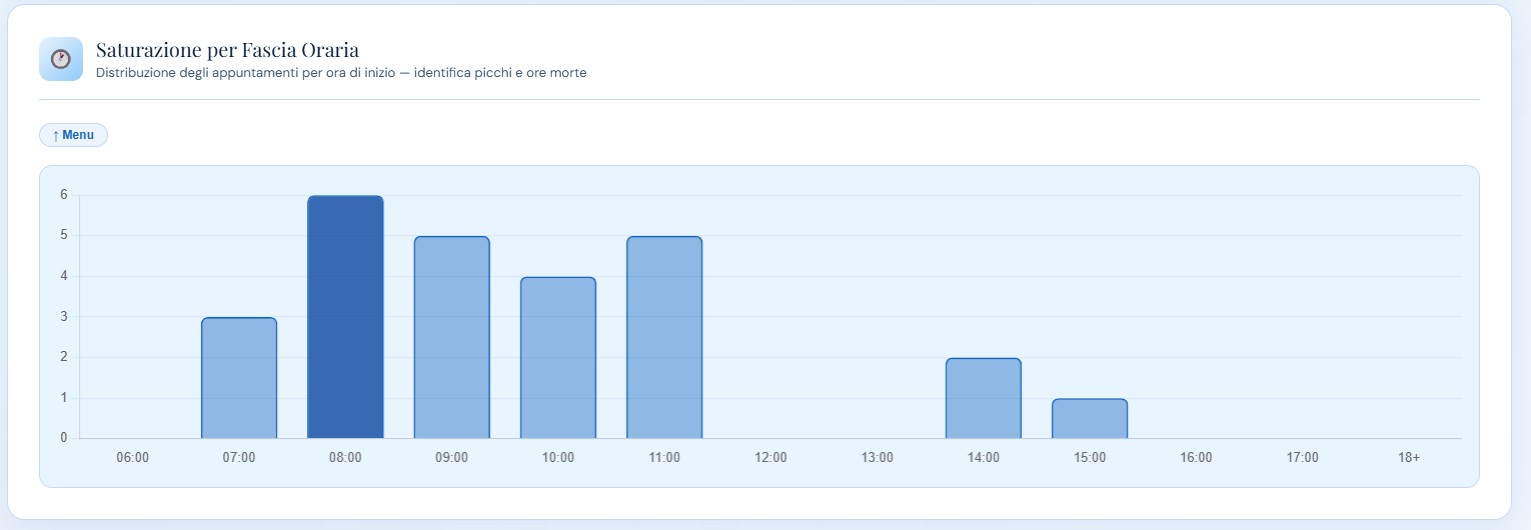1531x530 pixels.
Task: Select the dark blue 08:00 bar
Action: point(345,317)
